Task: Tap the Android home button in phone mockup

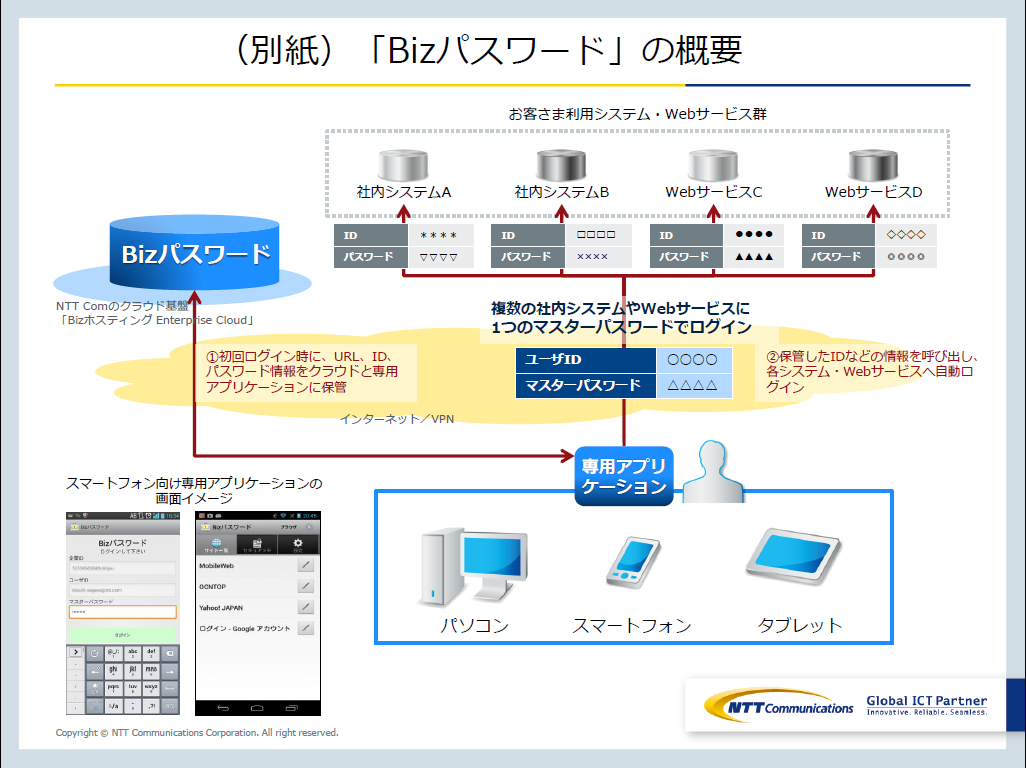Action: pos(257,708)
